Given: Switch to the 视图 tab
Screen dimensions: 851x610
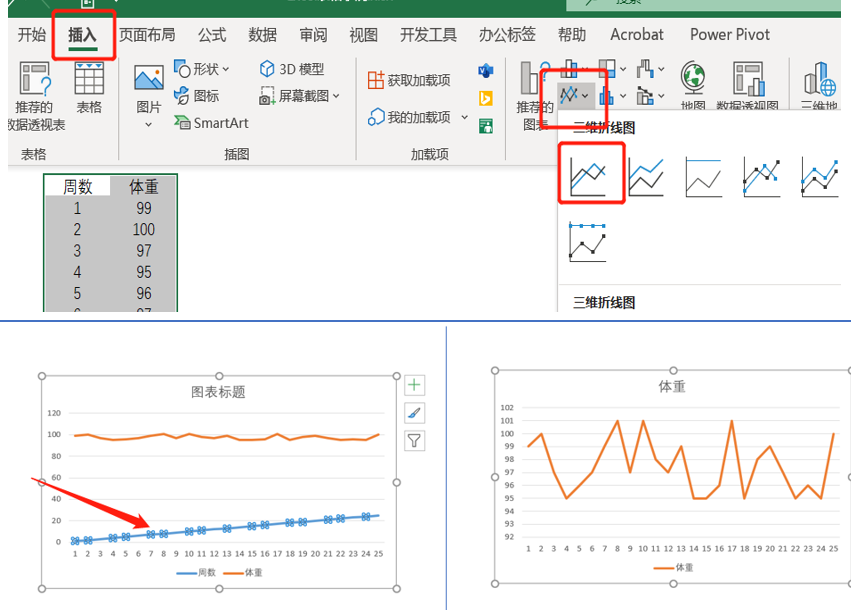Looking at the screenshot, I should tap(364, 35).
